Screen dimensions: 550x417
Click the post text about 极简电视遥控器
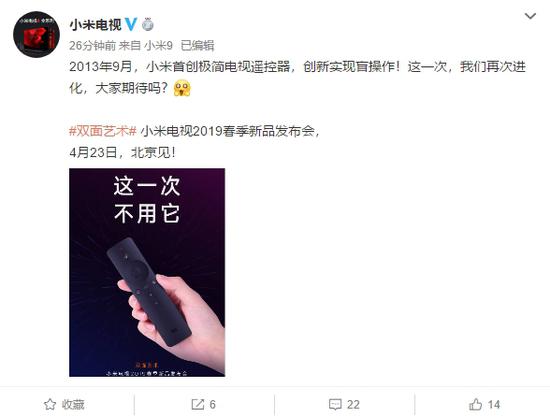click(297, 77)
